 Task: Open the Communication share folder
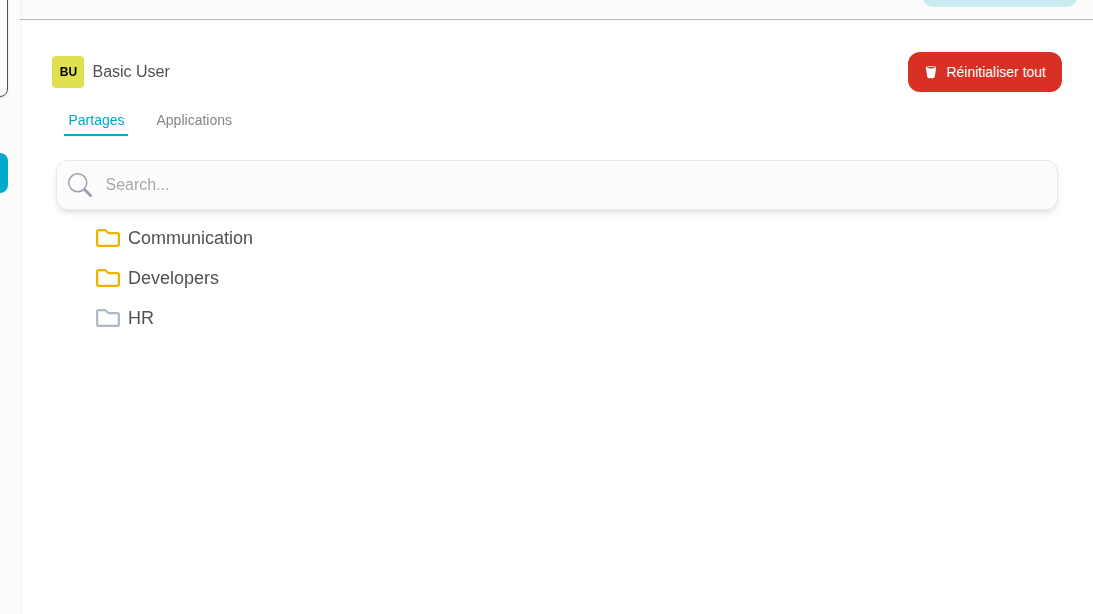[190, 238]
